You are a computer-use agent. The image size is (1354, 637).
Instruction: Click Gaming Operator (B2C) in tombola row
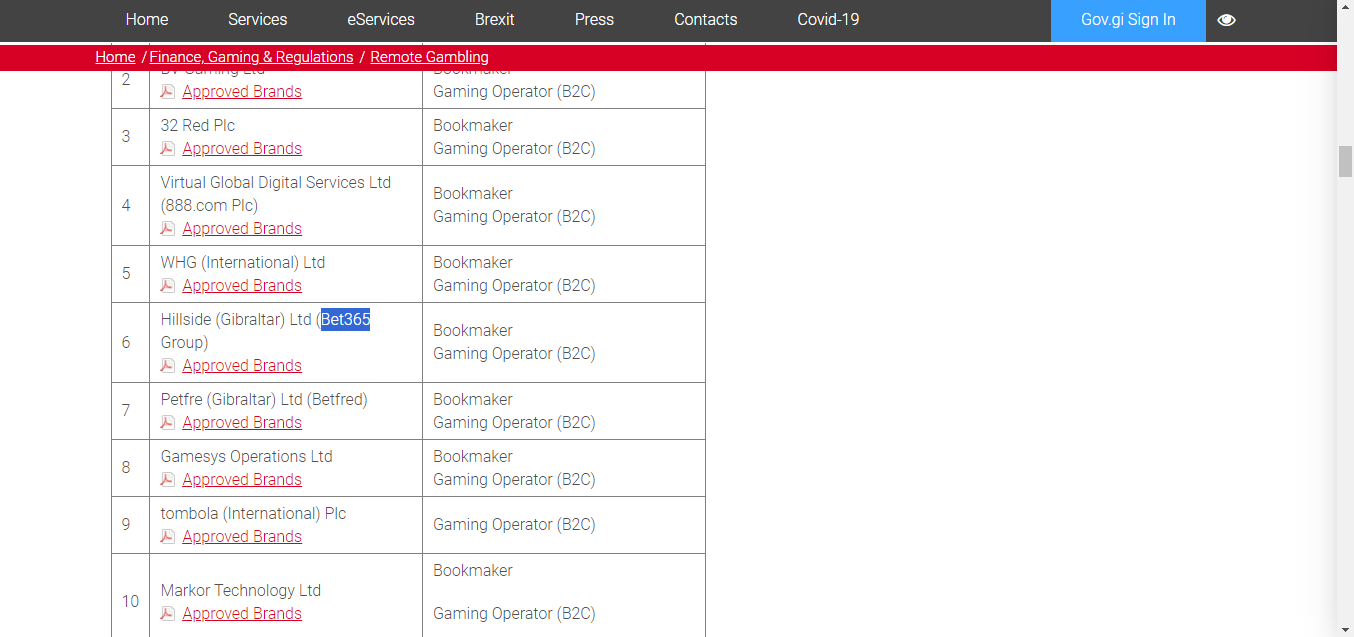click(x=514, y=524)
